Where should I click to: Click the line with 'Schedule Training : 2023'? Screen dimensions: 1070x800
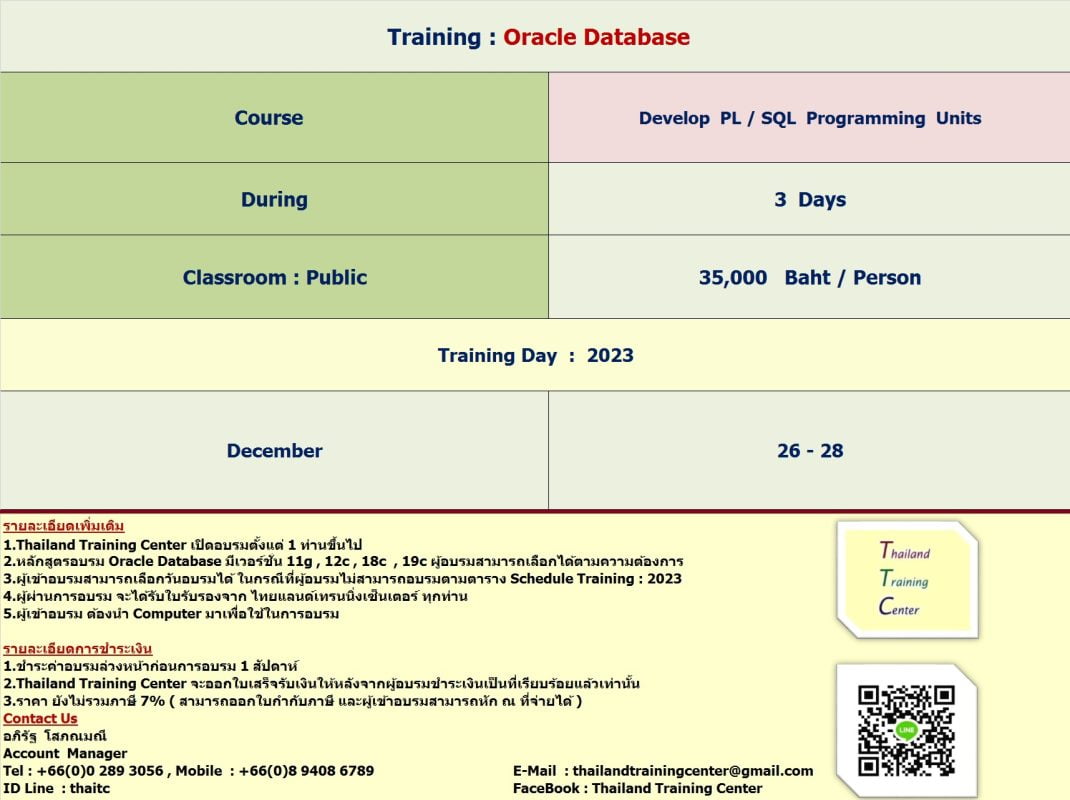click(x=343, y=579)
